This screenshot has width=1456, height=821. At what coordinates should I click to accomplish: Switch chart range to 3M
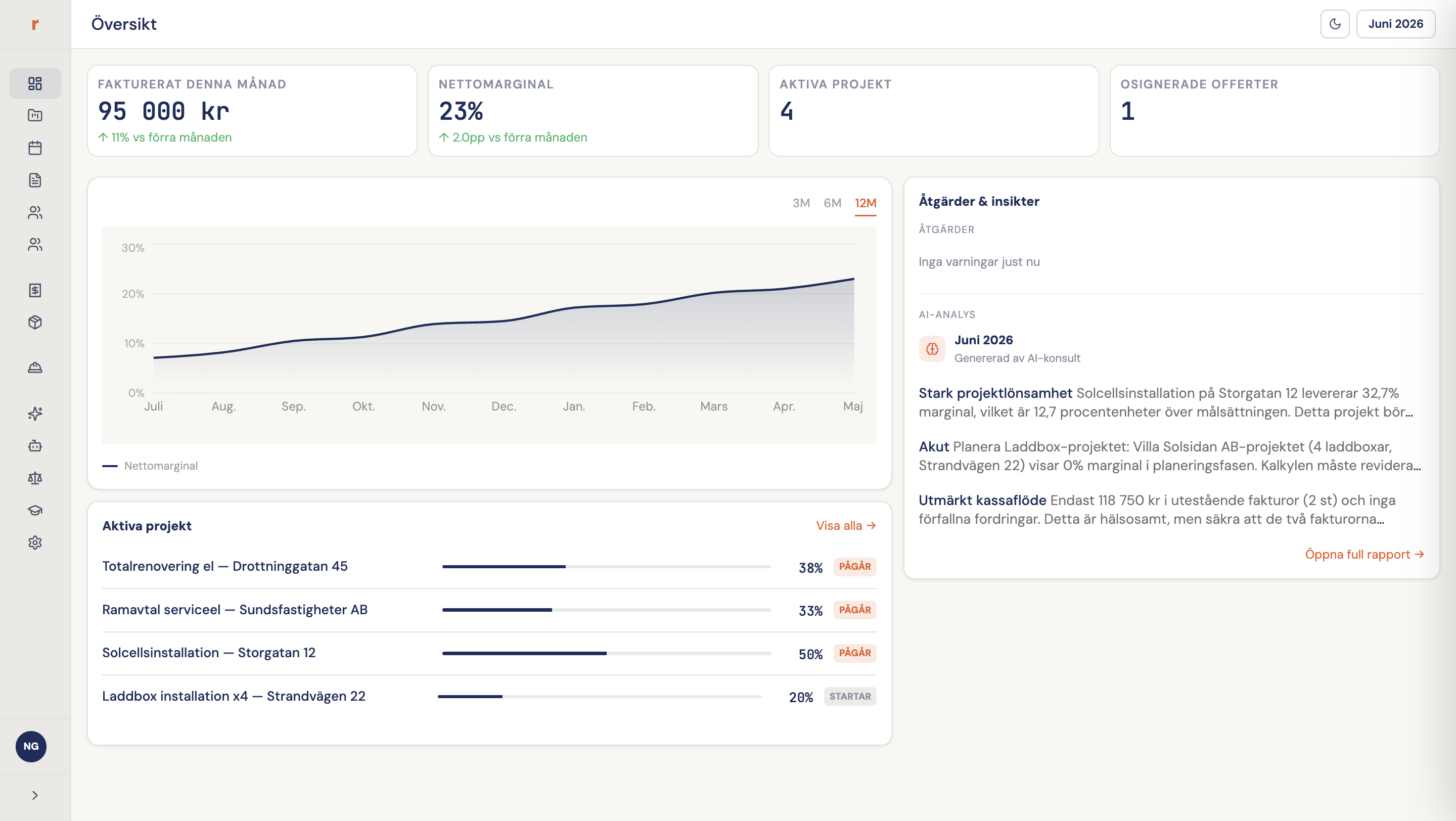point(801,203)
